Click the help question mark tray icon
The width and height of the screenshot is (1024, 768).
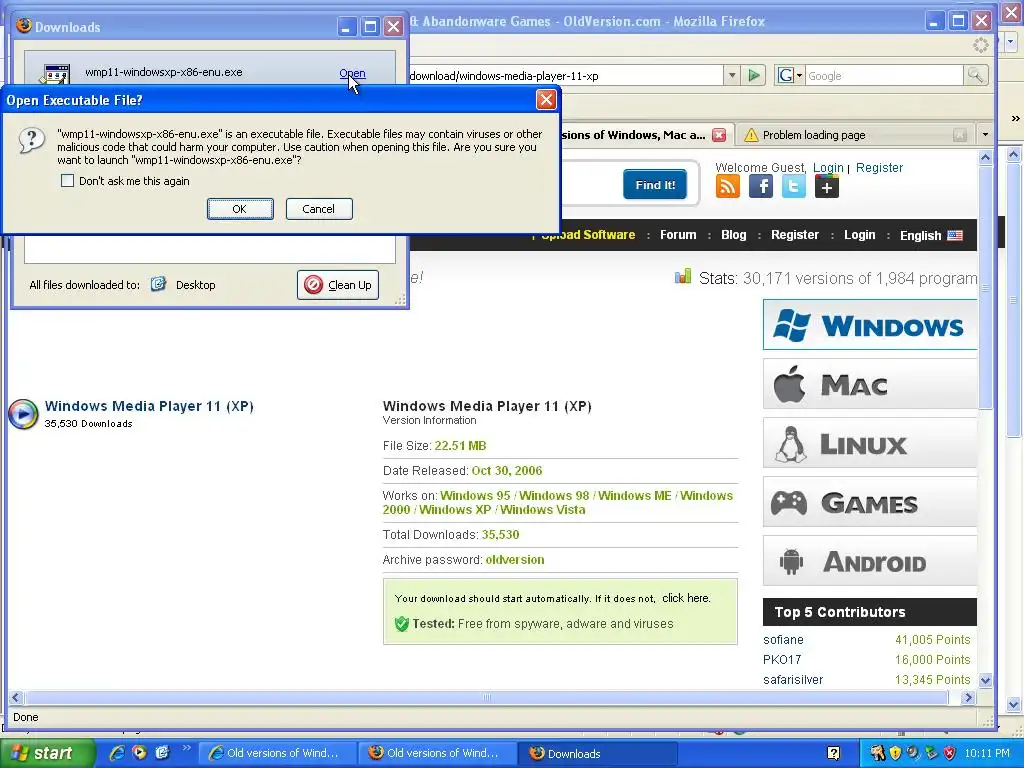point(833,754)
